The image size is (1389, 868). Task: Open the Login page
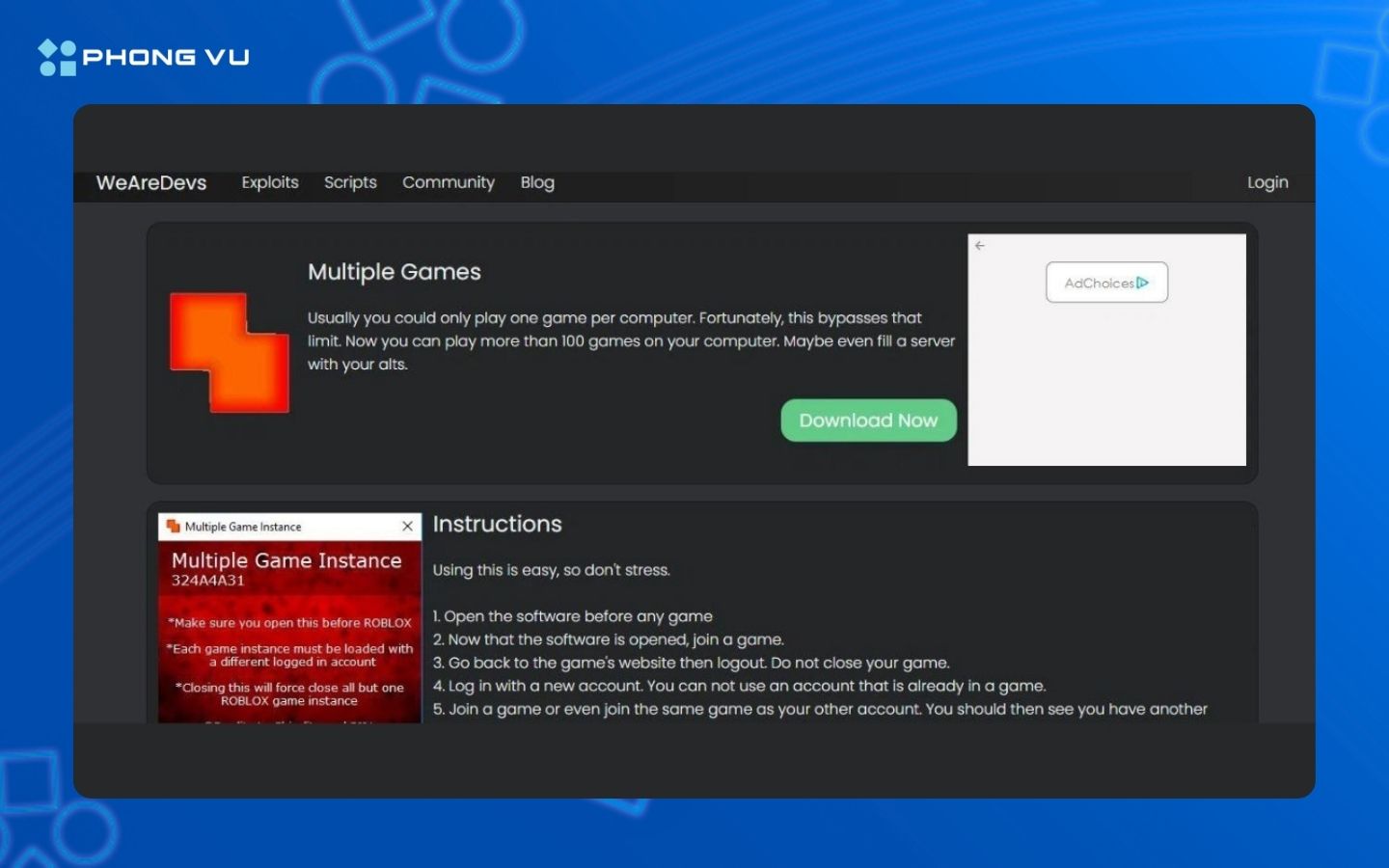1267,182
